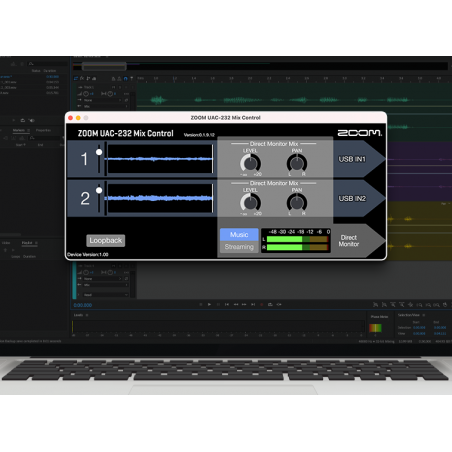
Task: Switch to Markers tab in Audition
Action: (x=19, y=130)
